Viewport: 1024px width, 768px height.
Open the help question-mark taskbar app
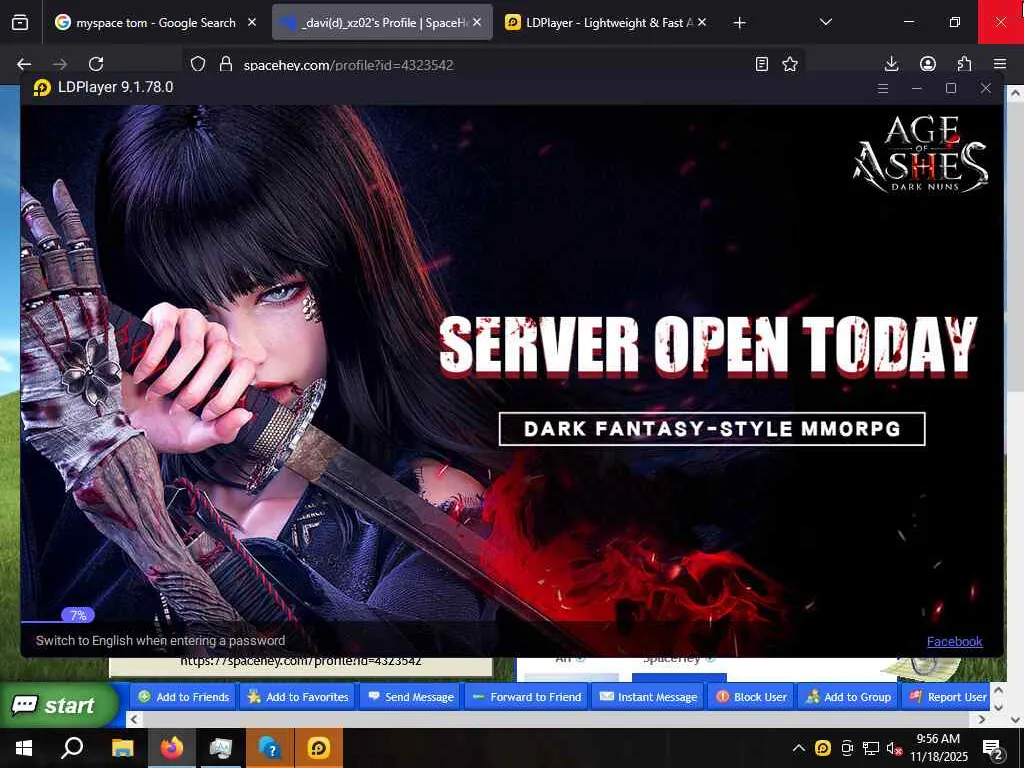coord(270,748)
